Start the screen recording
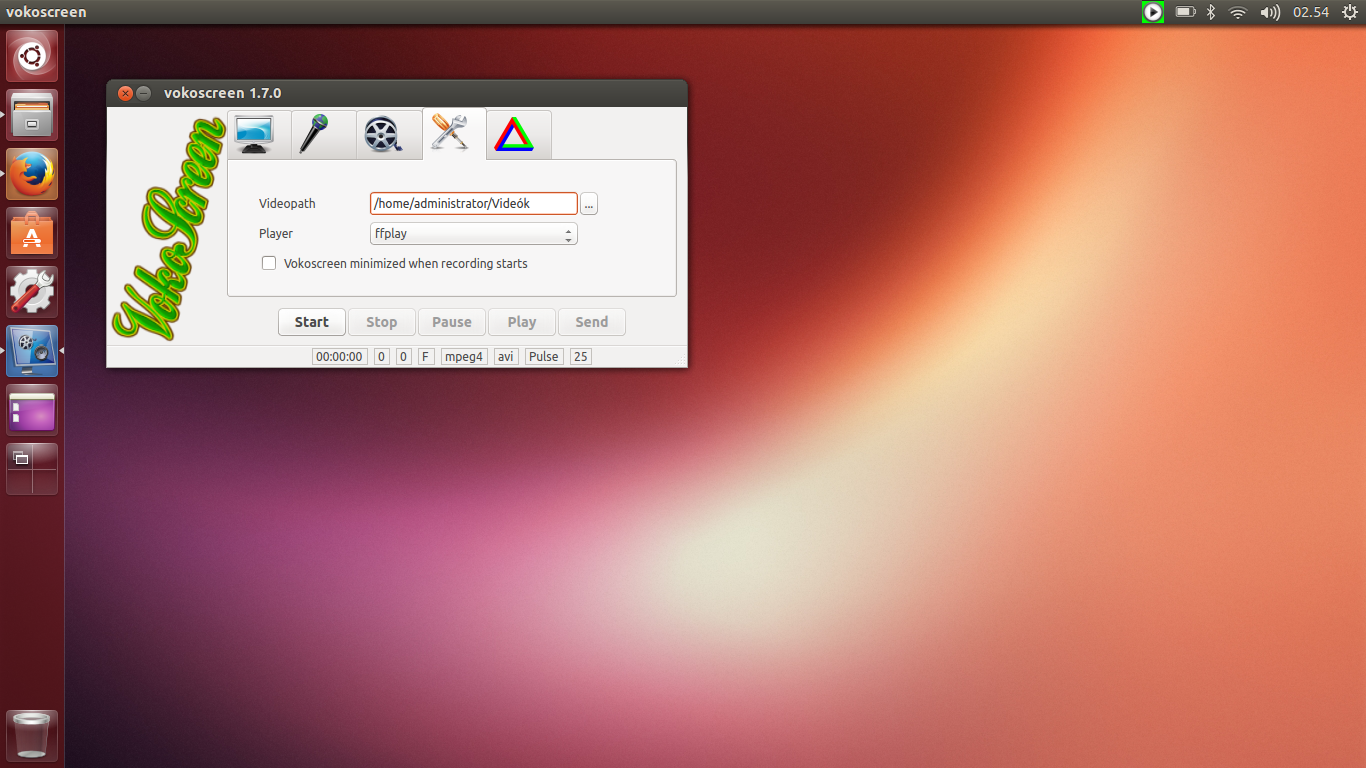Image resolution: width=1366 pixels, height=768 pixels. 312,322
